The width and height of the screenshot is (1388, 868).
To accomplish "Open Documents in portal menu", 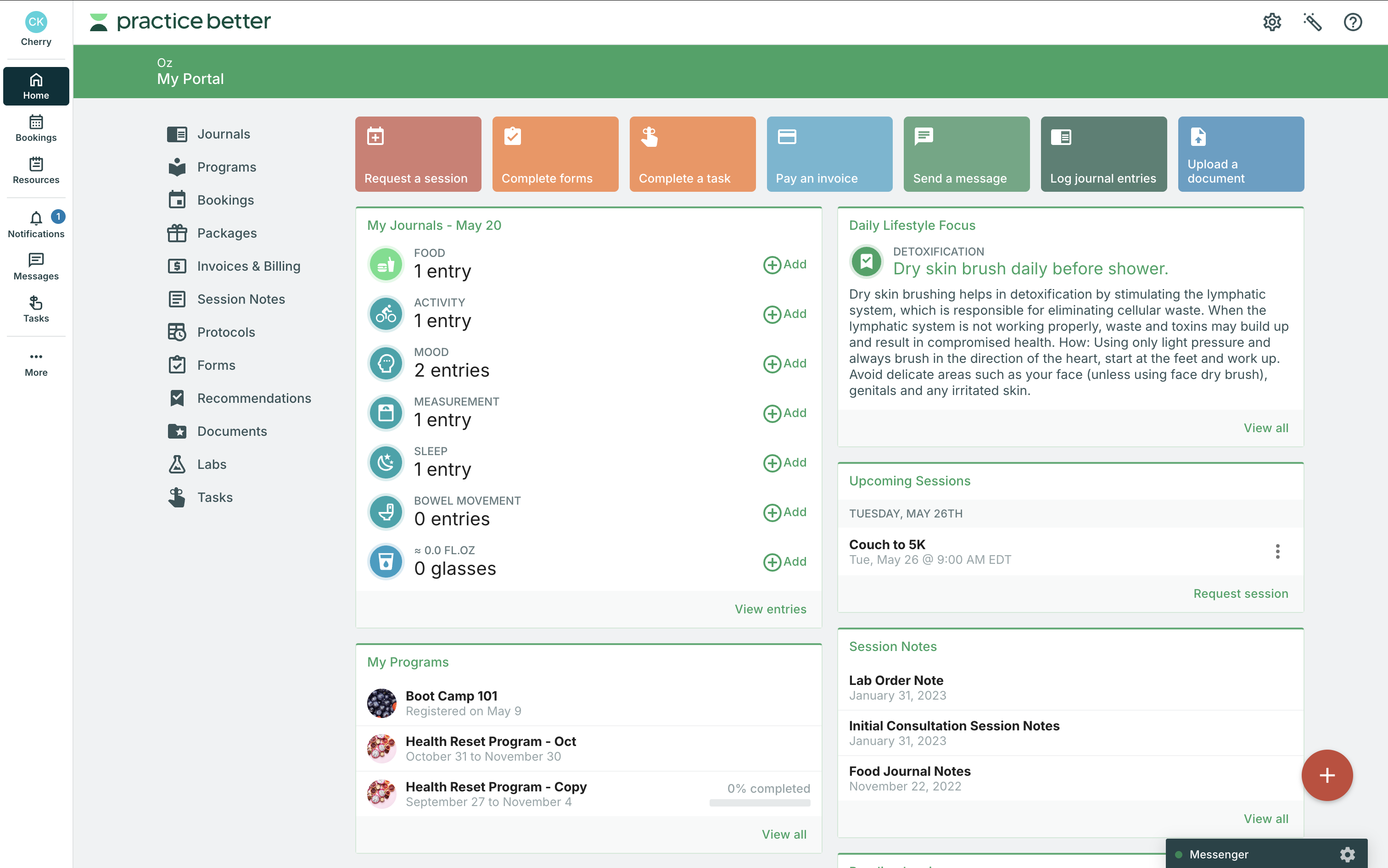I will [x=217, y=431].
